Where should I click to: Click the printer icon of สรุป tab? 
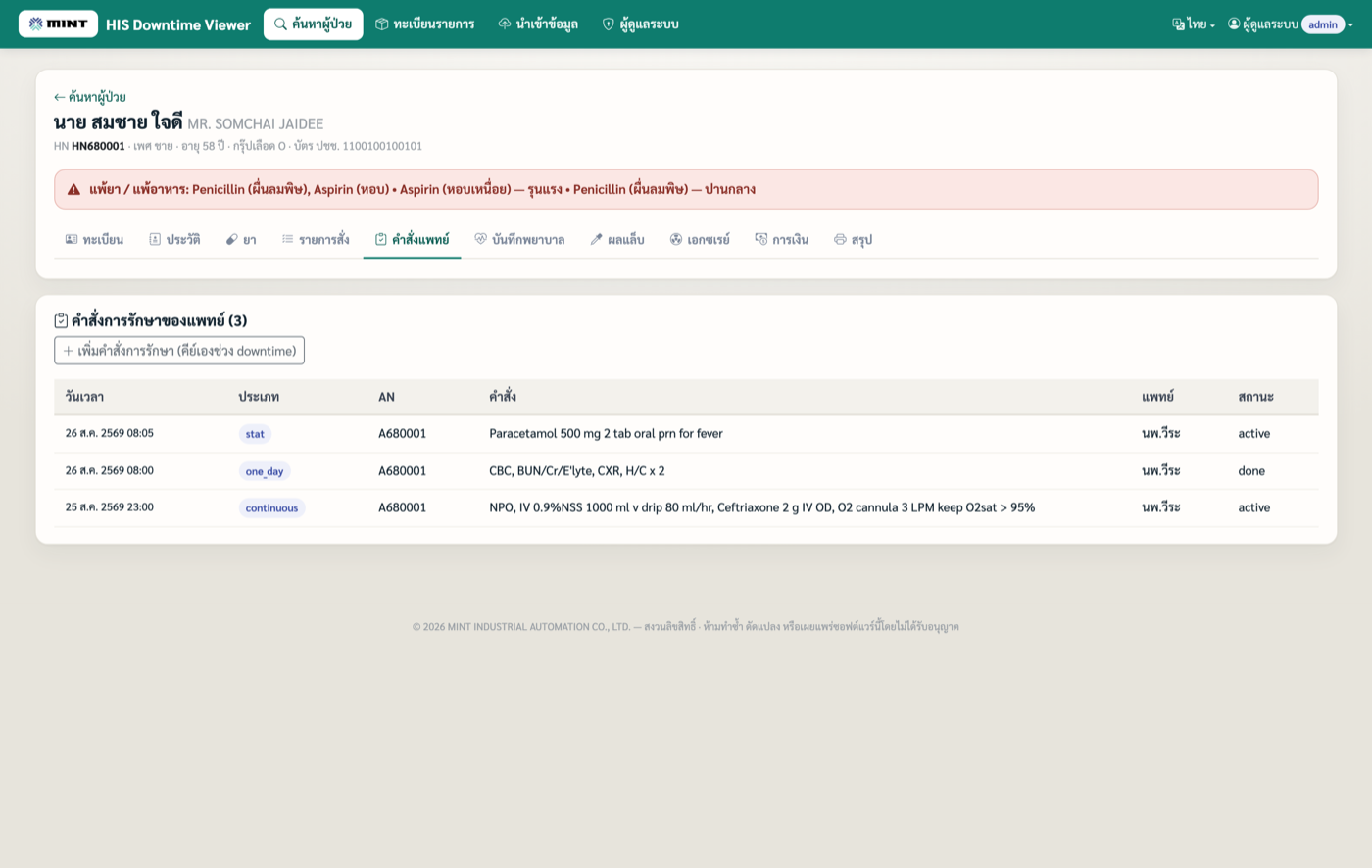tap(840, 239)
